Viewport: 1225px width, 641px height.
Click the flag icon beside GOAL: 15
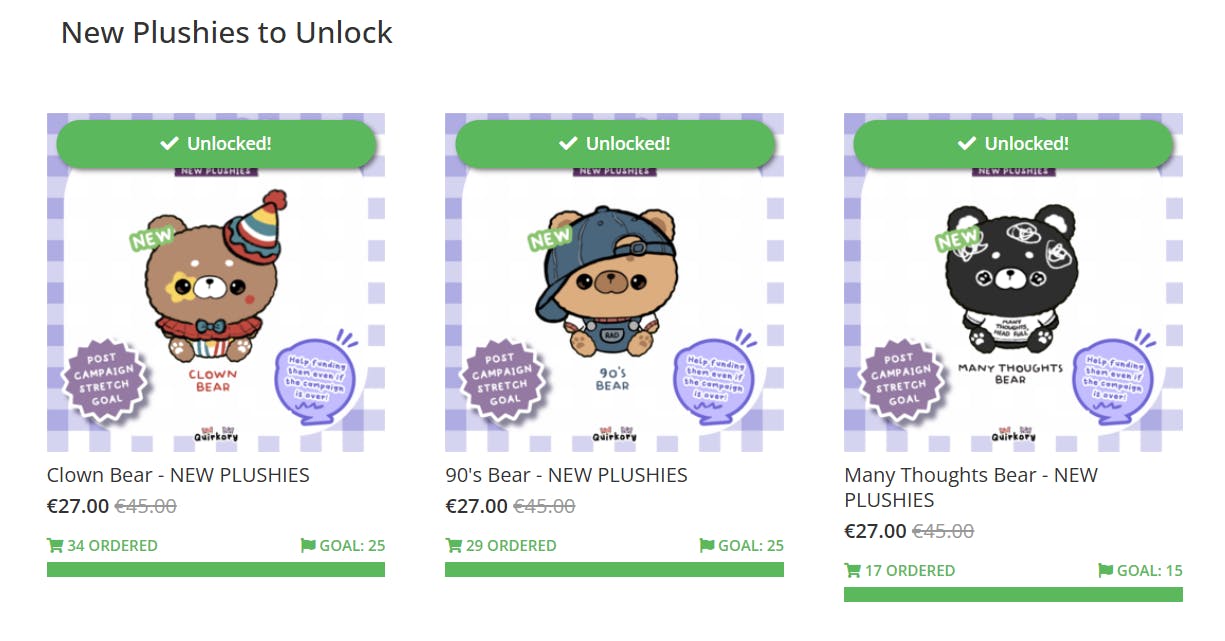pyautogui.click(x=1105, y=571)
